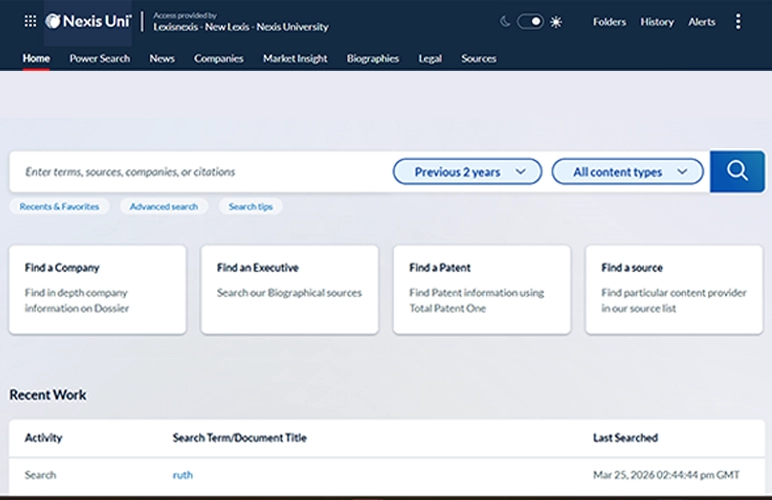This screenshot has height=500, width=772.
Task: Click the Search Term/Document Title column header
Action: (x=239, y=438)
